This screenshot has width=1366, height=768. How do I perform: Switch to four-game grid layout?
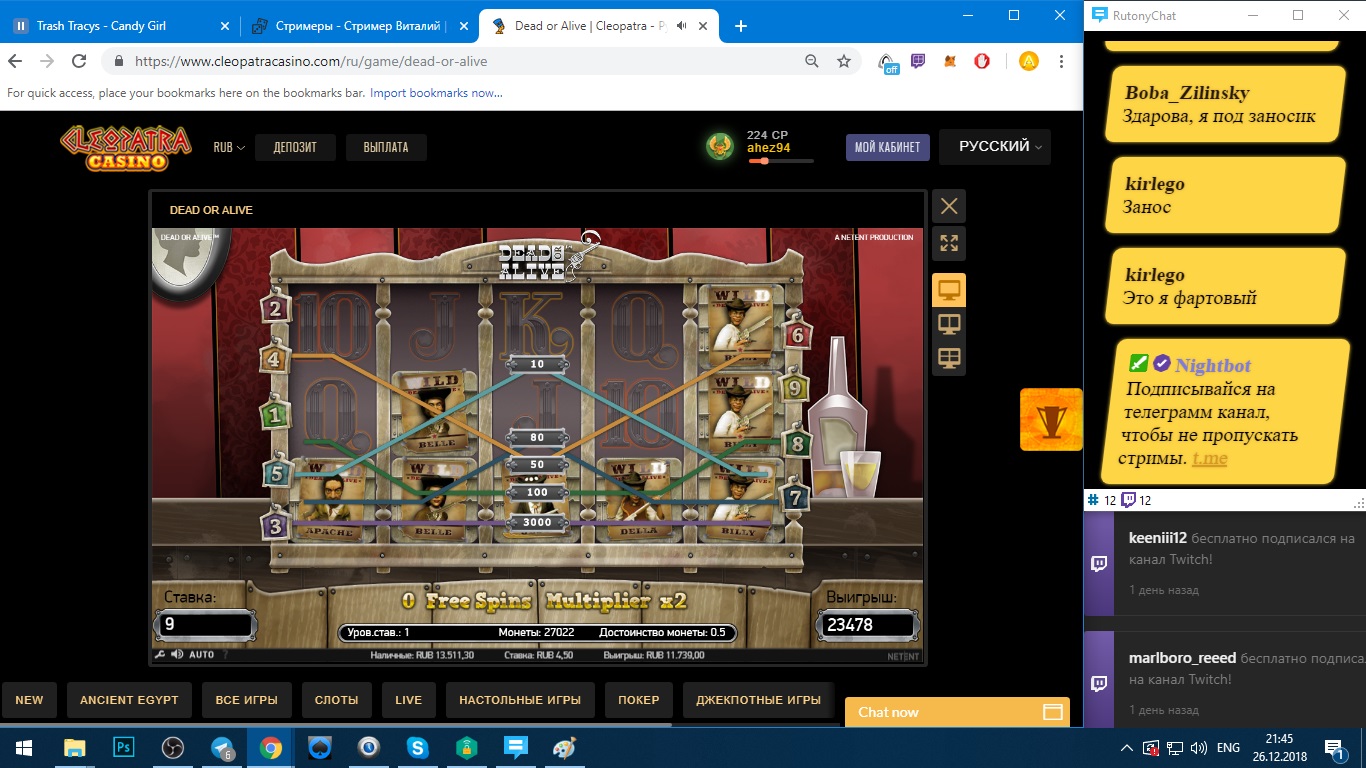click(949, 358)
